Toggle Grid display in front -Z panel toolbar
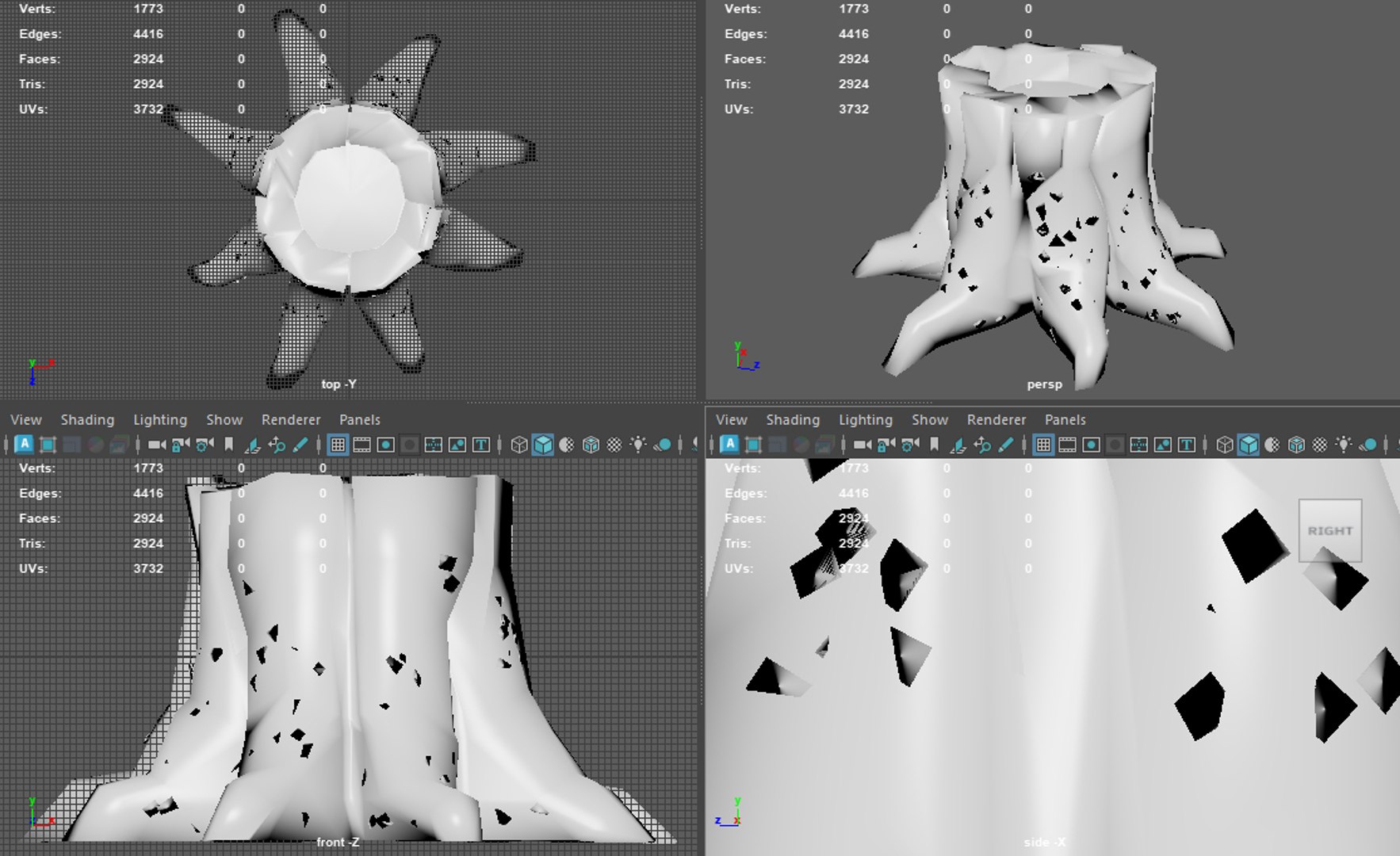Viewport: 1400px width, 856px height. pyautogui.click(x=338, y=445)
